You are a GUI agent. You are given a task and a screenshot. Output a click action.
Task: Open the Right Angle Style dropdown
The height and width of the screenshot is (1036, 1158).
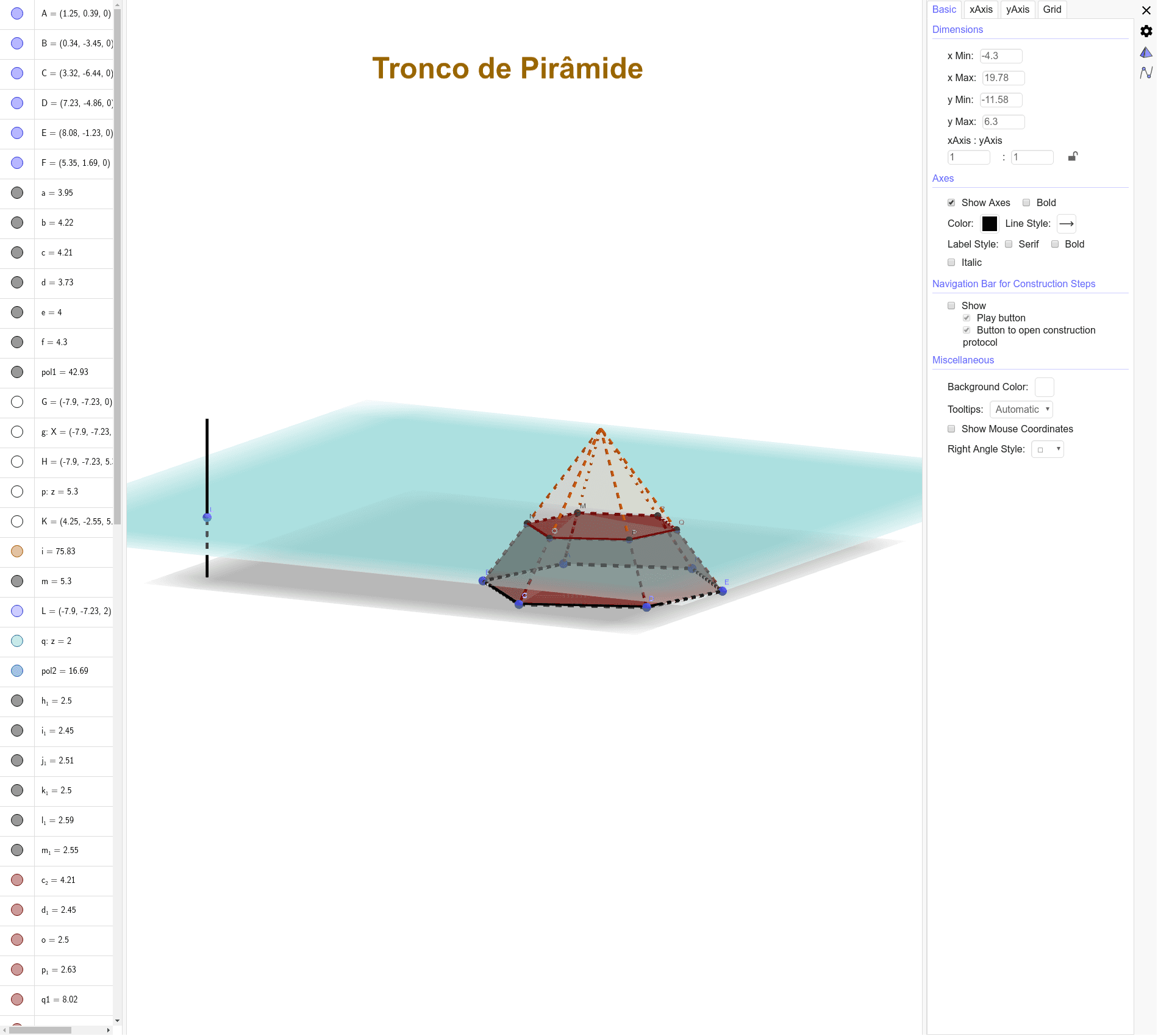[1047, 449]
